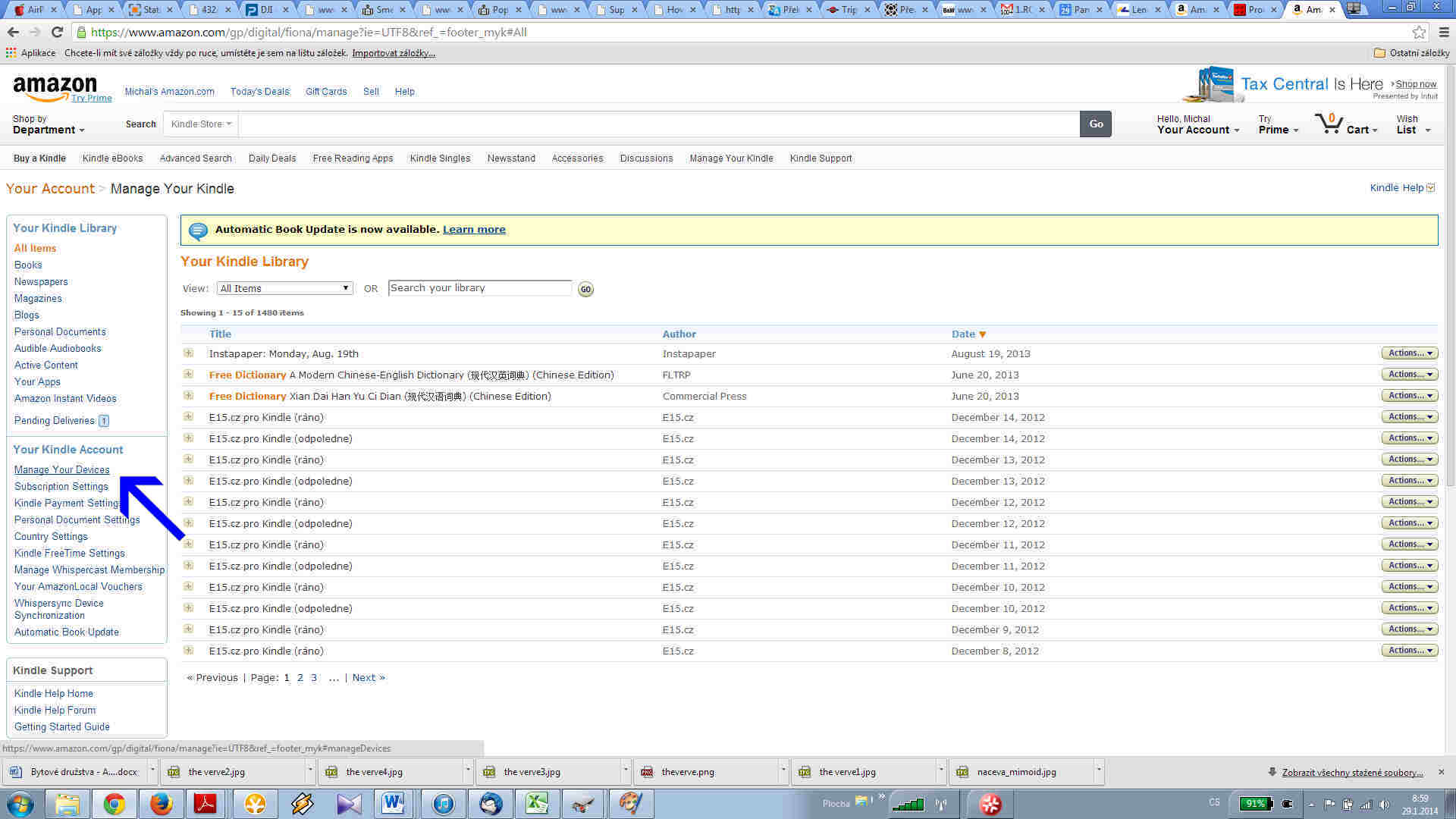Screen dimensions: 1456x819
Task: Expand Shop by Department menu
Action: [49, 124]
